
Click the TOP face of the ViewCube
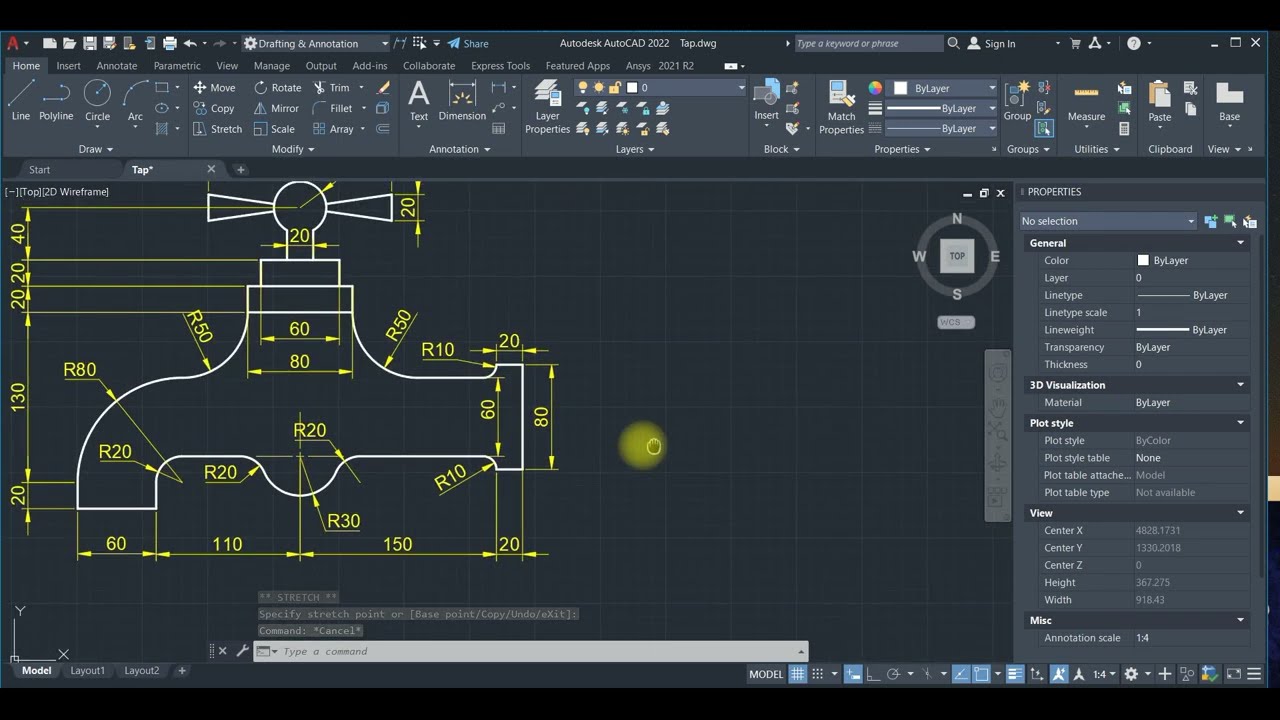(957, 257)
